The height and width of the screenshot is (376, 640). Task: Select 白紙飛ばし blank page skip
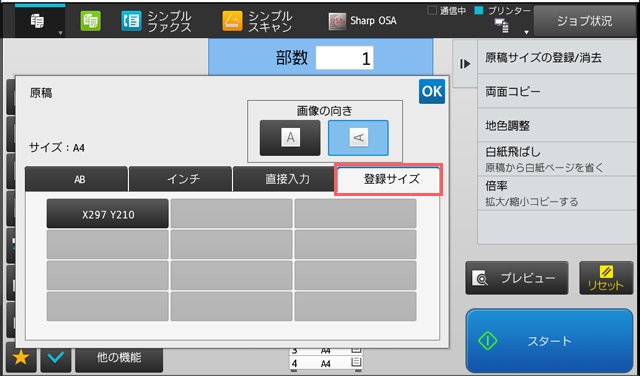tap(557, 159)
